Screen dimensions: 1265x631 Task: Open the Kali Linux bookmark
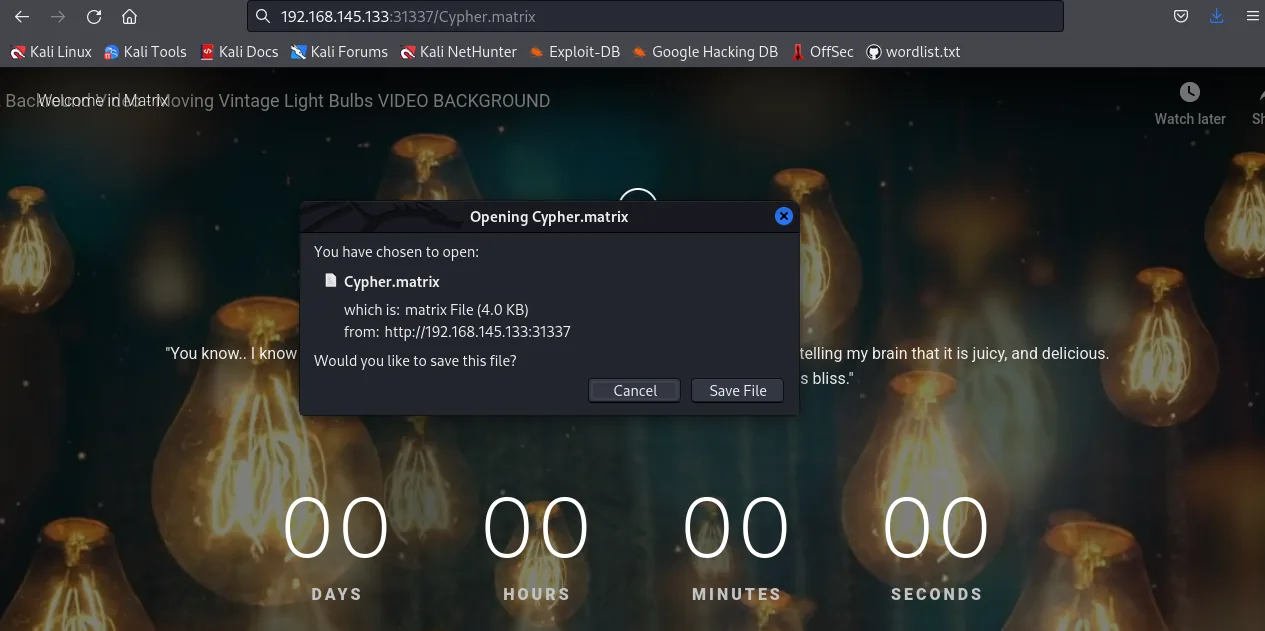tap(51, 52)
